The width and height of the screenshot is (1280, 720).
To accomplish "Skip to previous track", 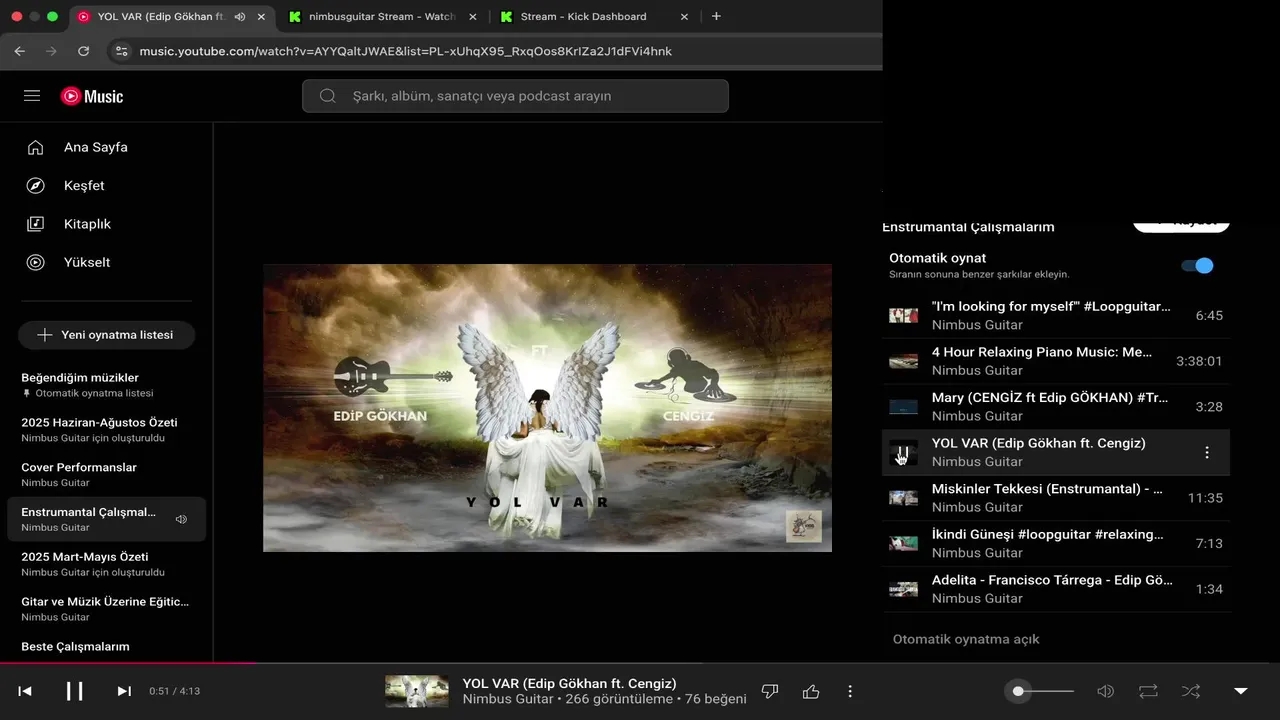I will tap(25, 691).
